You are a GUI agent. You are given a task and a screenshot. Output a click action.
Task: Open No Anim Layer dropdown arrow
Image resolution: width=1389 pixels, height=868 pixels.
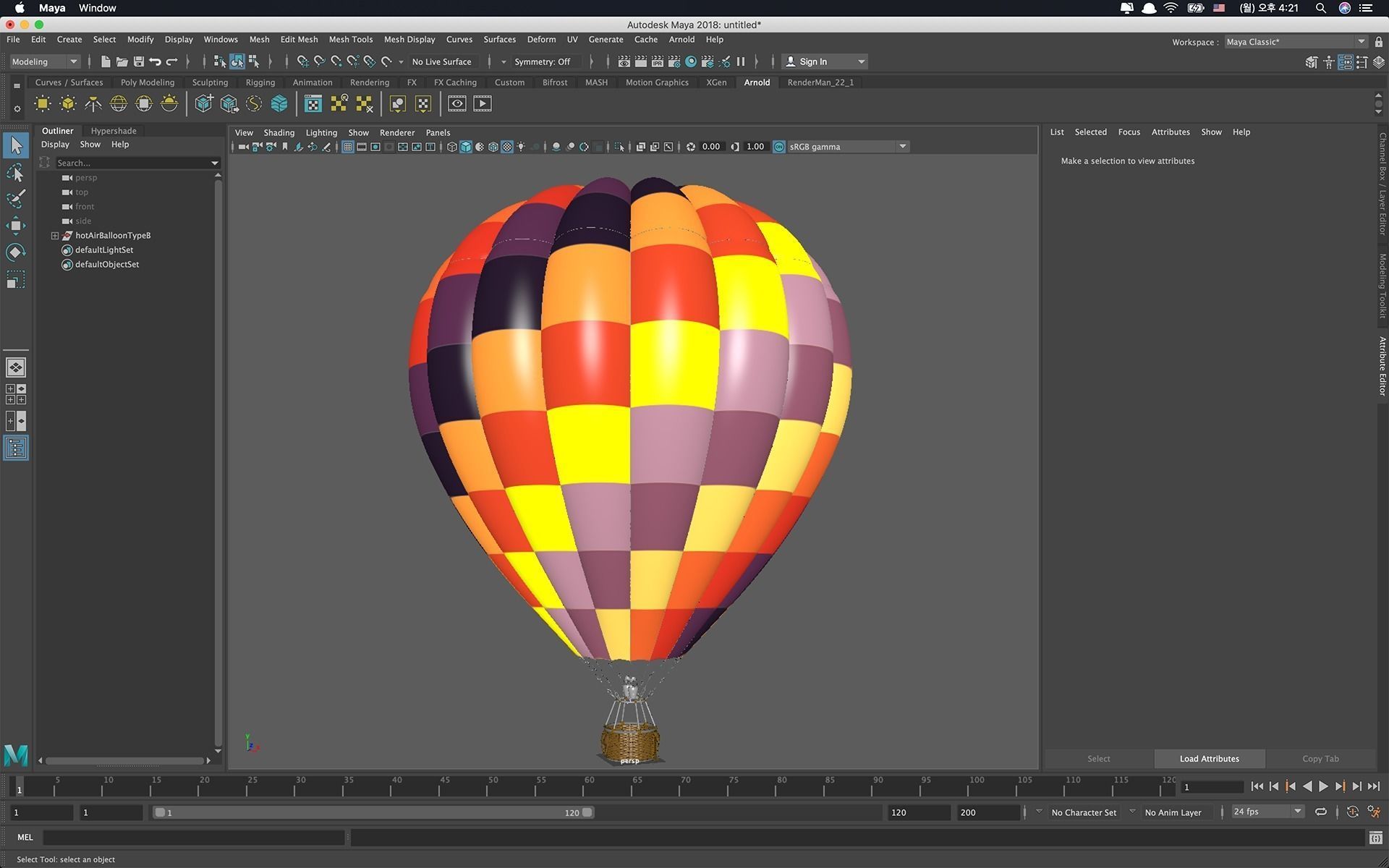click(x=1133, y=811)
